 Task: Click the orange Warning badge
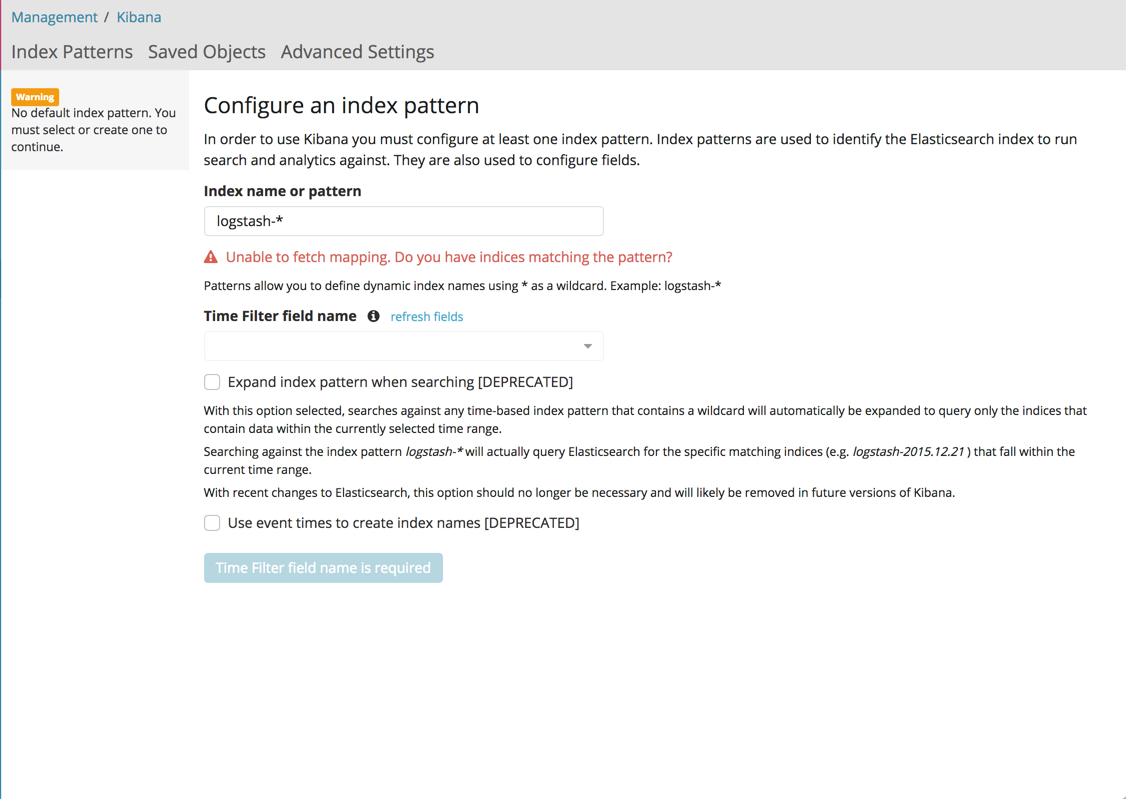(35, 97)
